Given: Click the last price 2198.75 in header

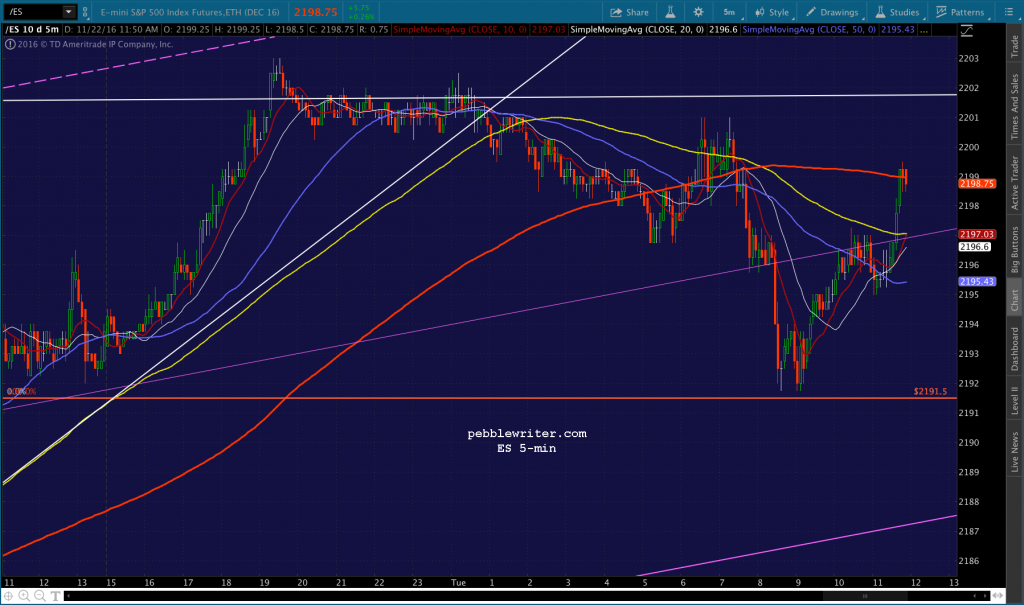Looking at the screenshot, I should [315, 12].
